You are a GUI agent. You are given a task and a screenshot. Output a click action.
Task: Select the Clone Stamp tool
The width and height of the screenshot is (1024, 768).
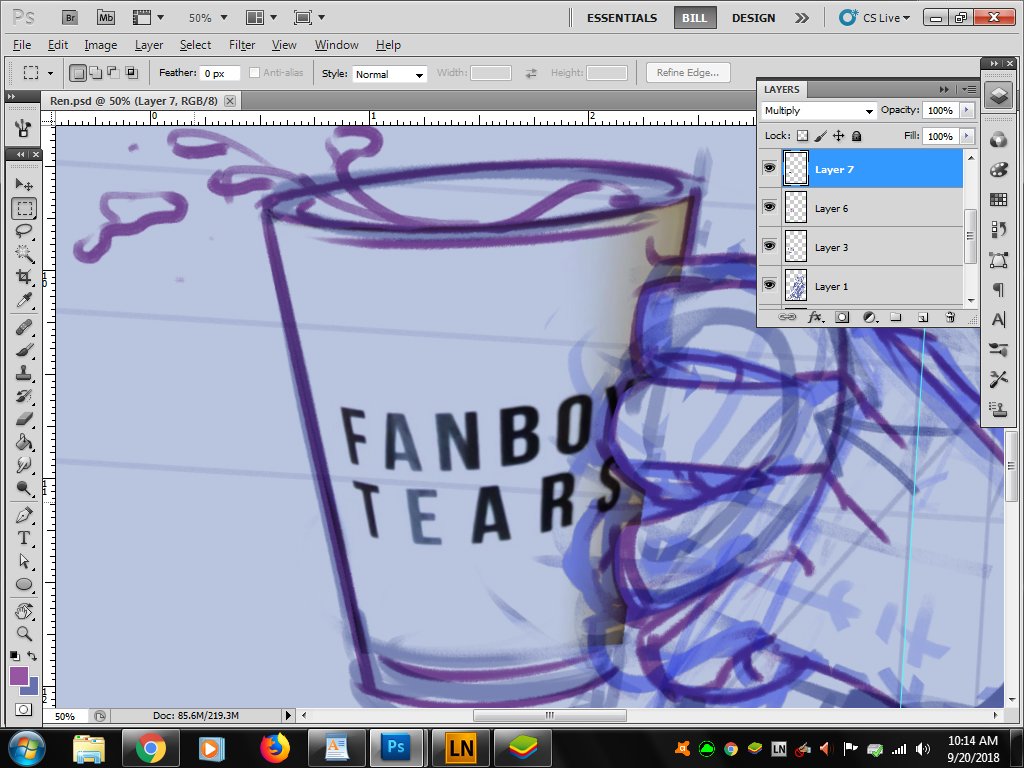click(x=24, y=373)
